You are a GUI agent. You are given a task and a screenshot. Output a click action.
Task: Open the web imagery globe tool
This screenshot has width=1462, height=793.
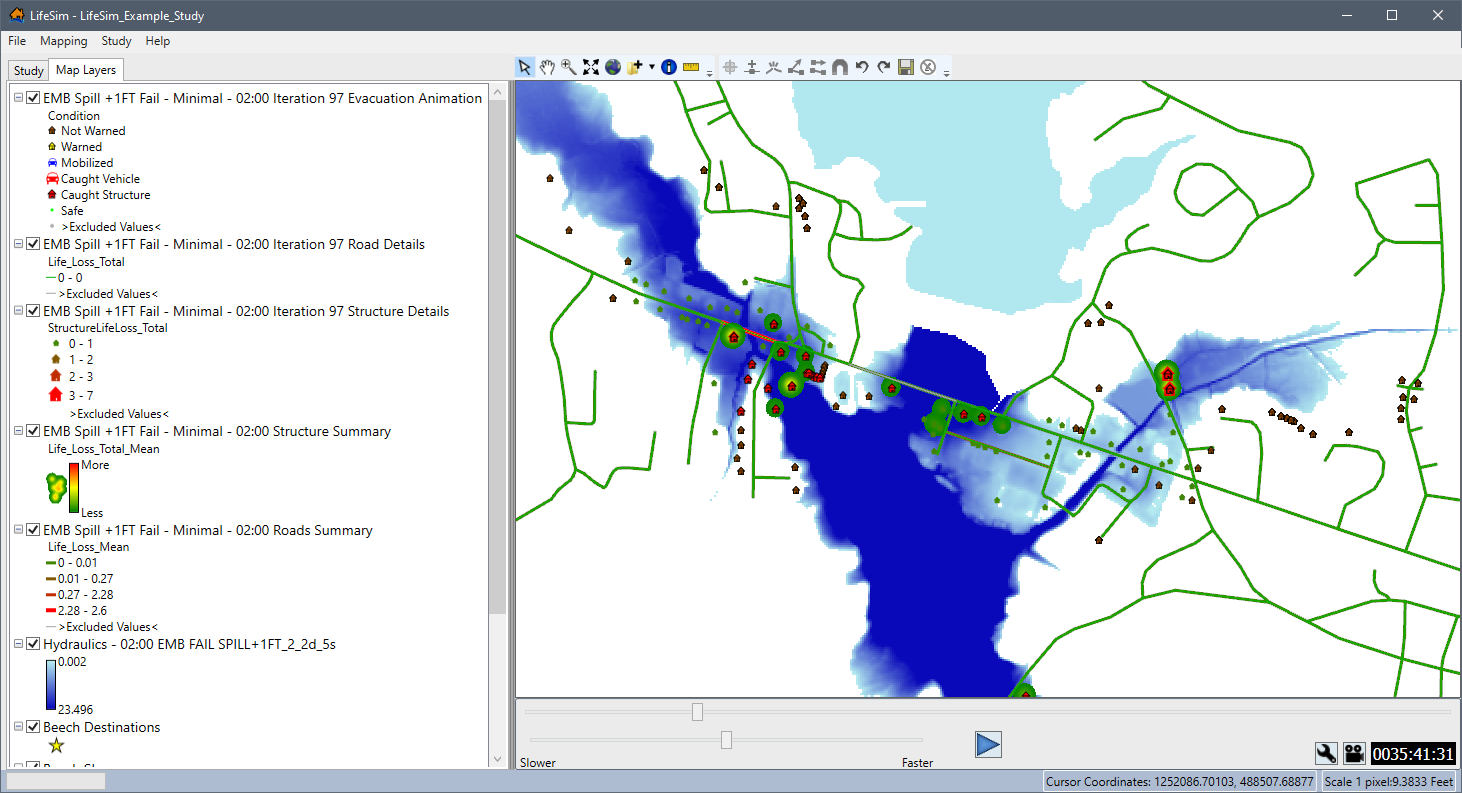click(612, 67)
